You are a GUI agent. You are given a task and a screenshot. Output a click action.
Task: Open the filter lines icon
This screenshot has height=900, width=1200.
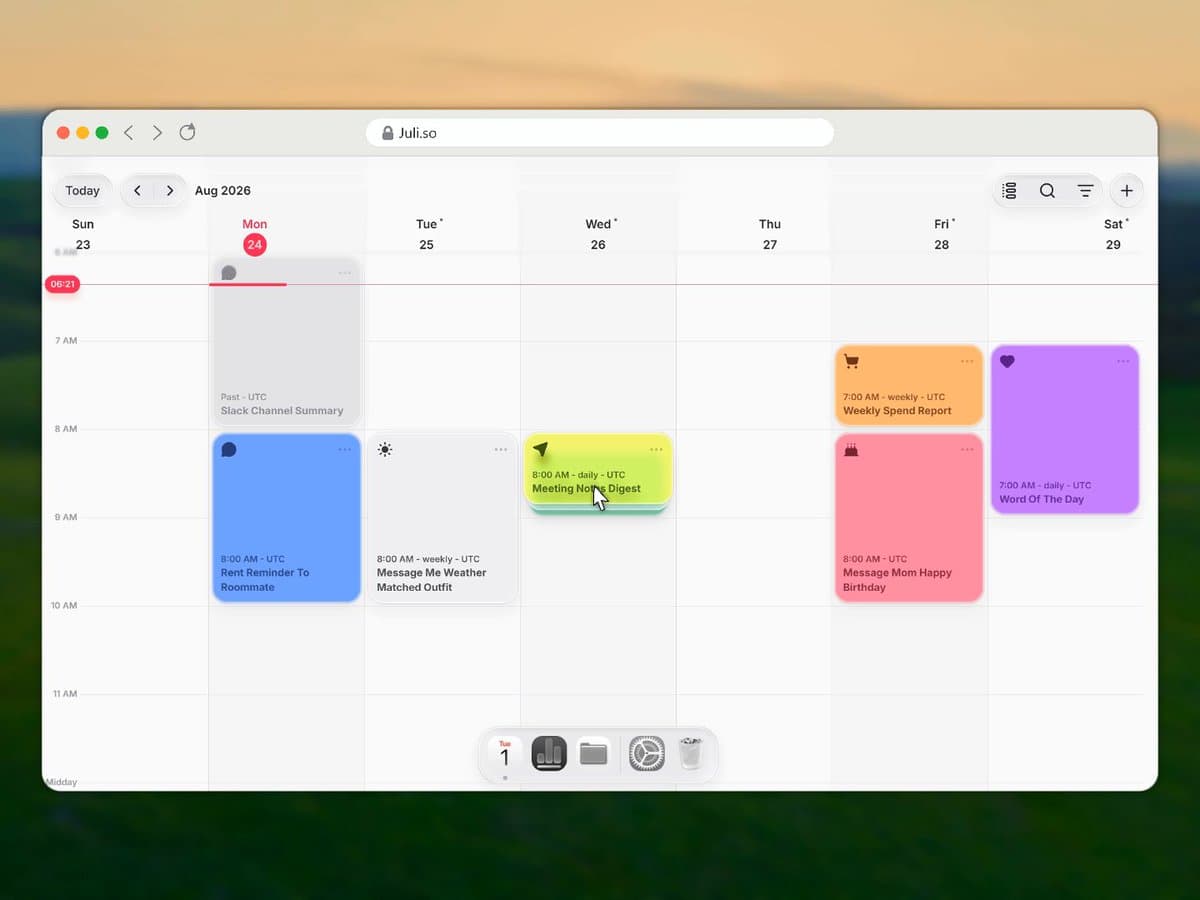1085,190
